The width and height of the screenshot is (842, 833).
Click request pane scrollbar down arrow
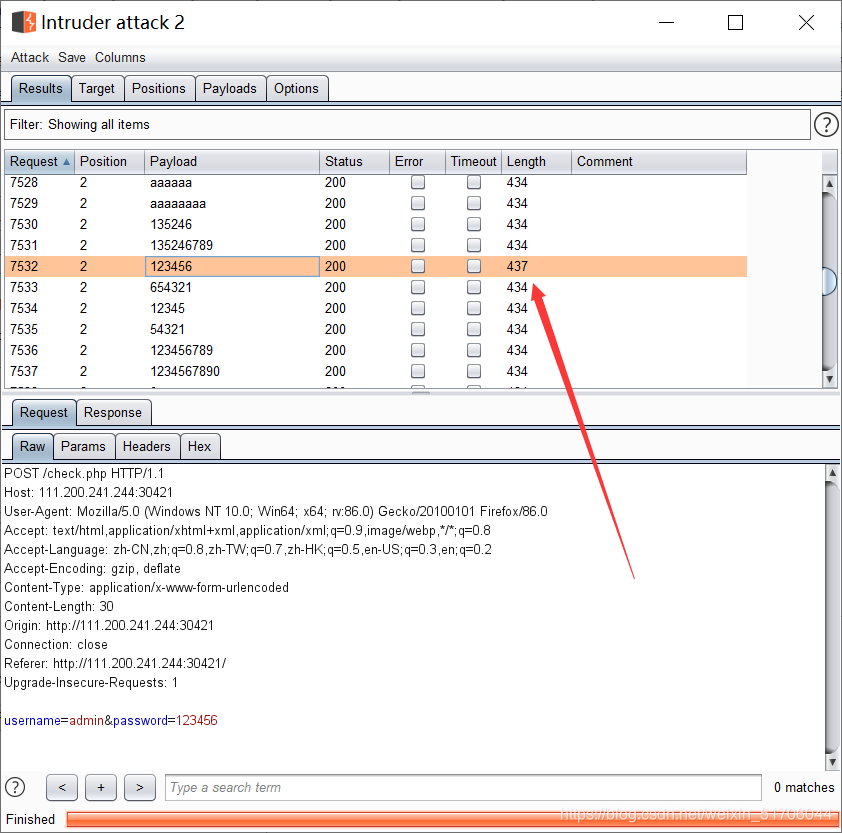832,762
